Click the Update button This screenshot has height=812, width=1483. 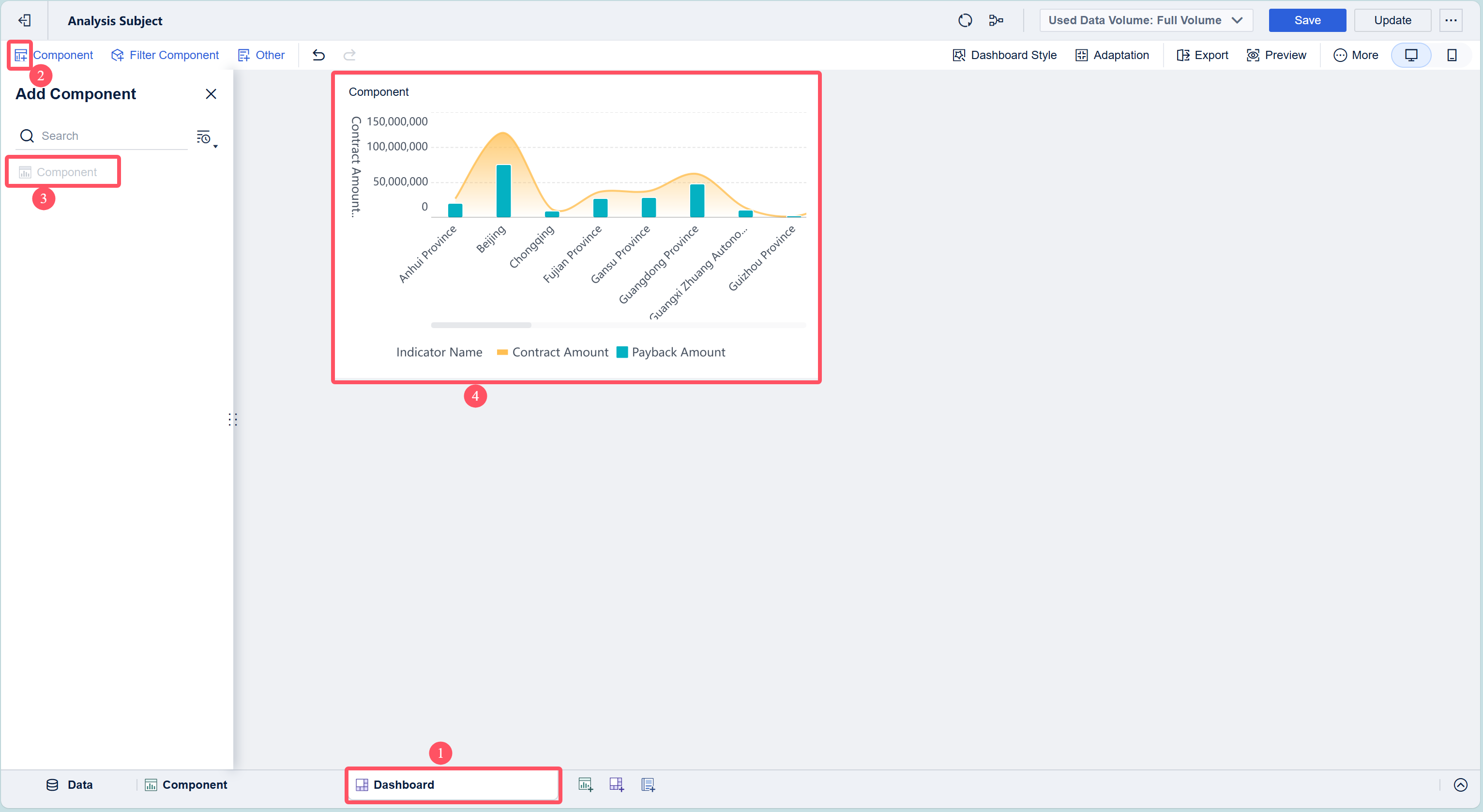click(1392, 21)
